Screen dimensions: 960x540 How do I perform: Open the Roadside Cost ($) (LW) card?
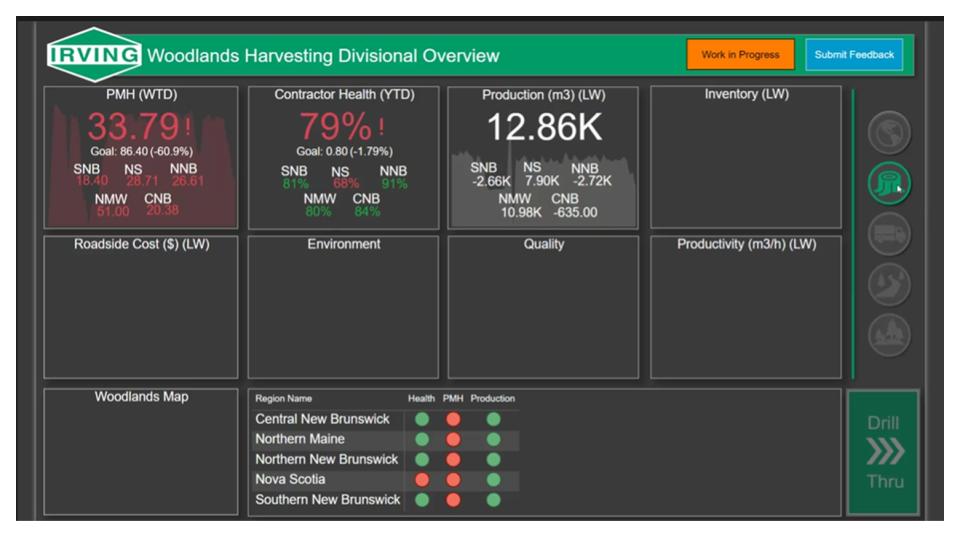click(141, 307)
